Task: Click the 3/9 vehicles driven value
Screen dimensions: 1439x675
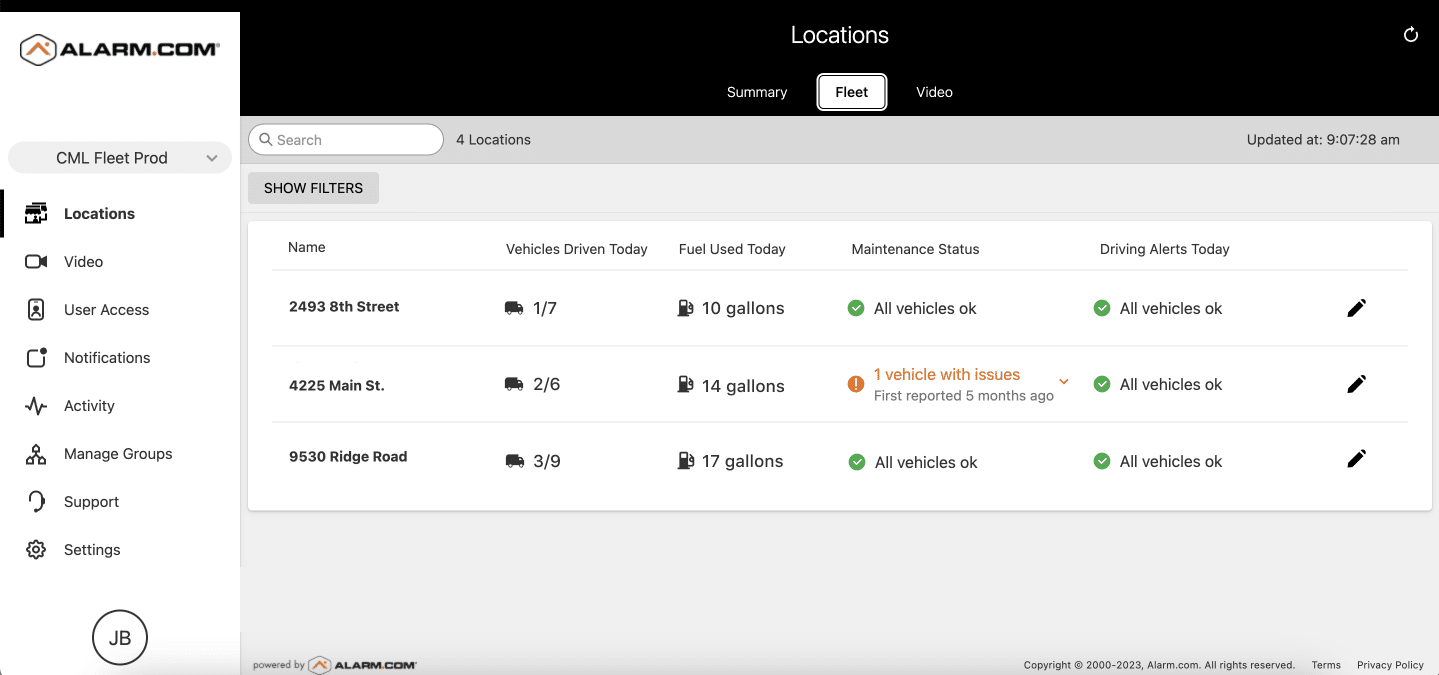Action: point(547,461)
